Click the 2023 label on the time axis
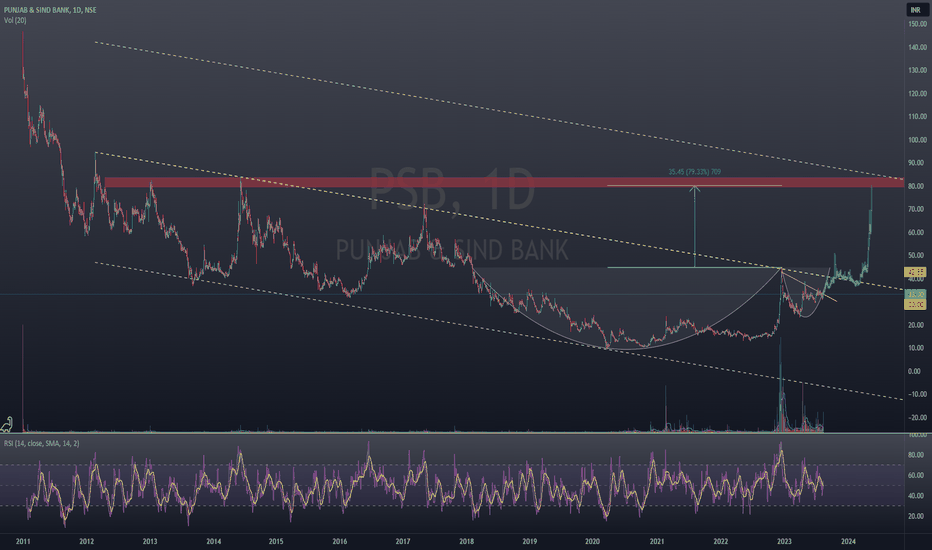Image resolution: width=932 pixels, height=550 pixels. coord(784,542)
